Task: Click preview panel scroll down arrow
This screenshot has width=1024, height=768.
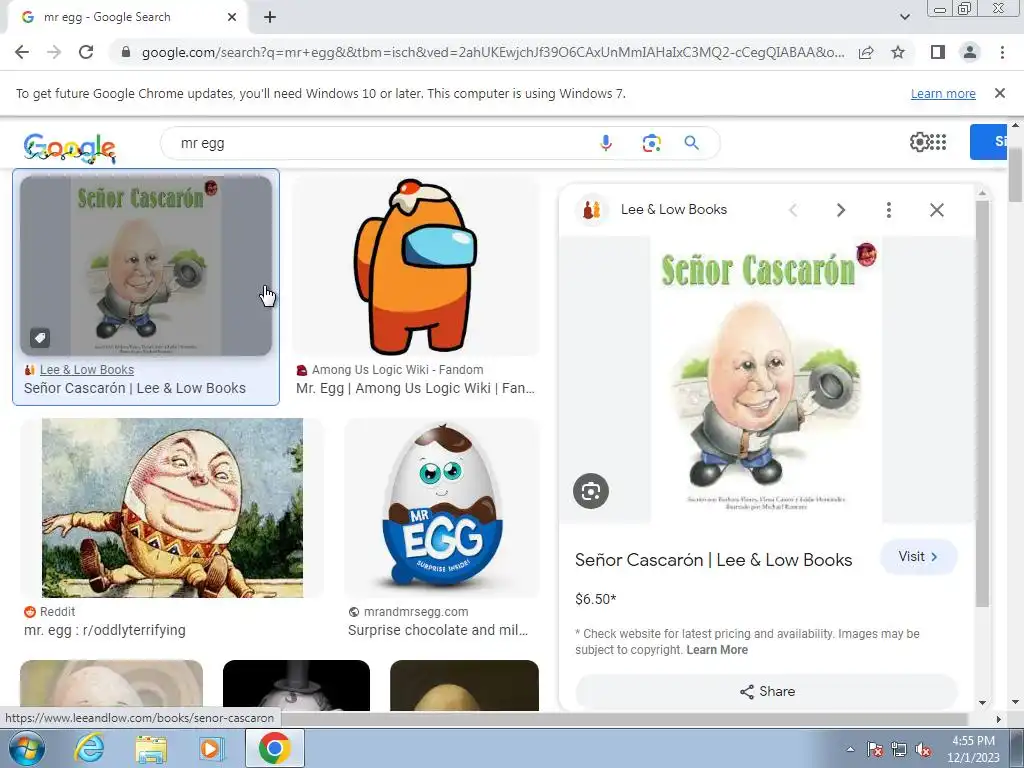Action: (x=982, y=703)
